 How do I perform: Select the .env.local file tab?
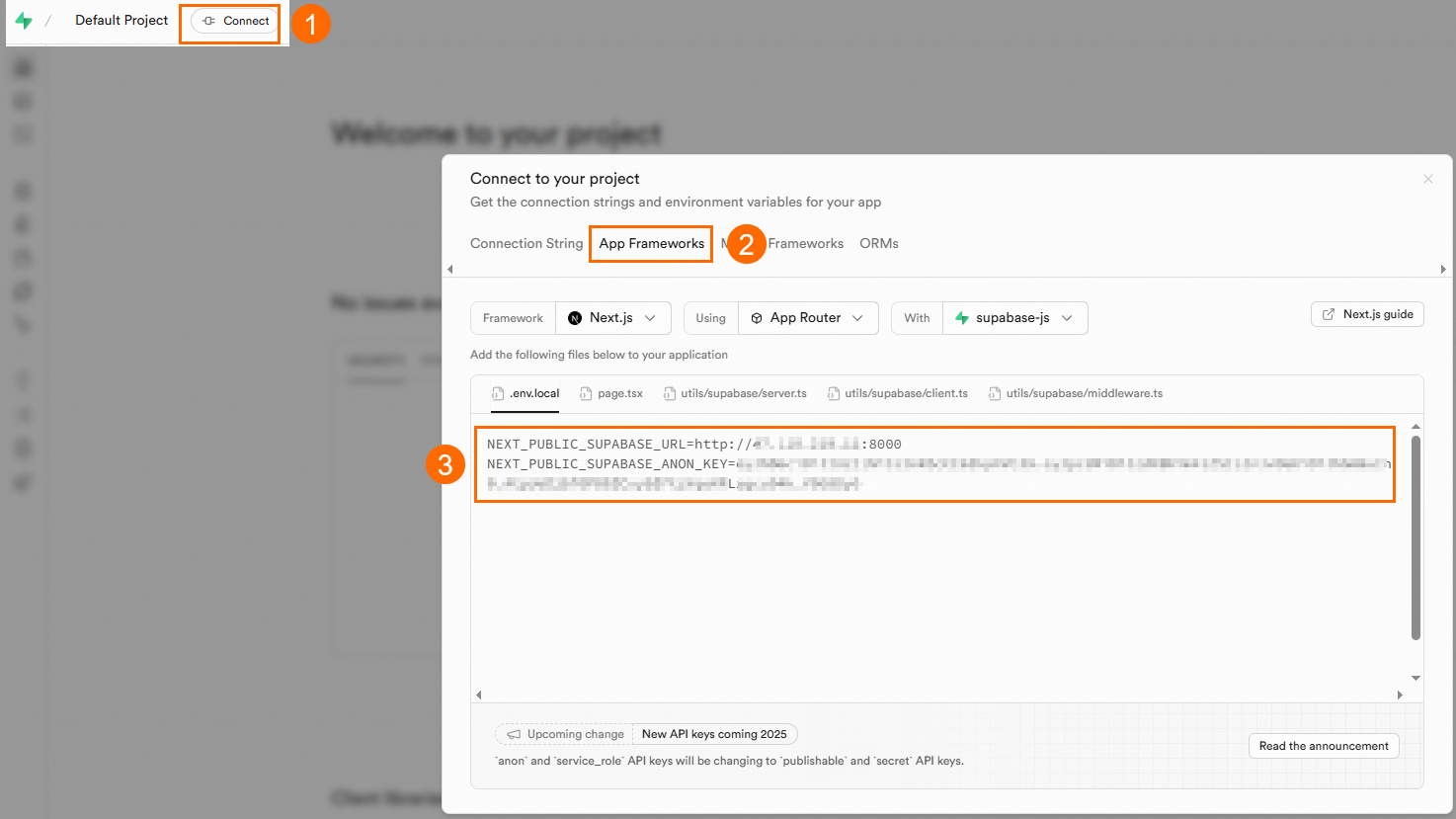pos(526,393)
